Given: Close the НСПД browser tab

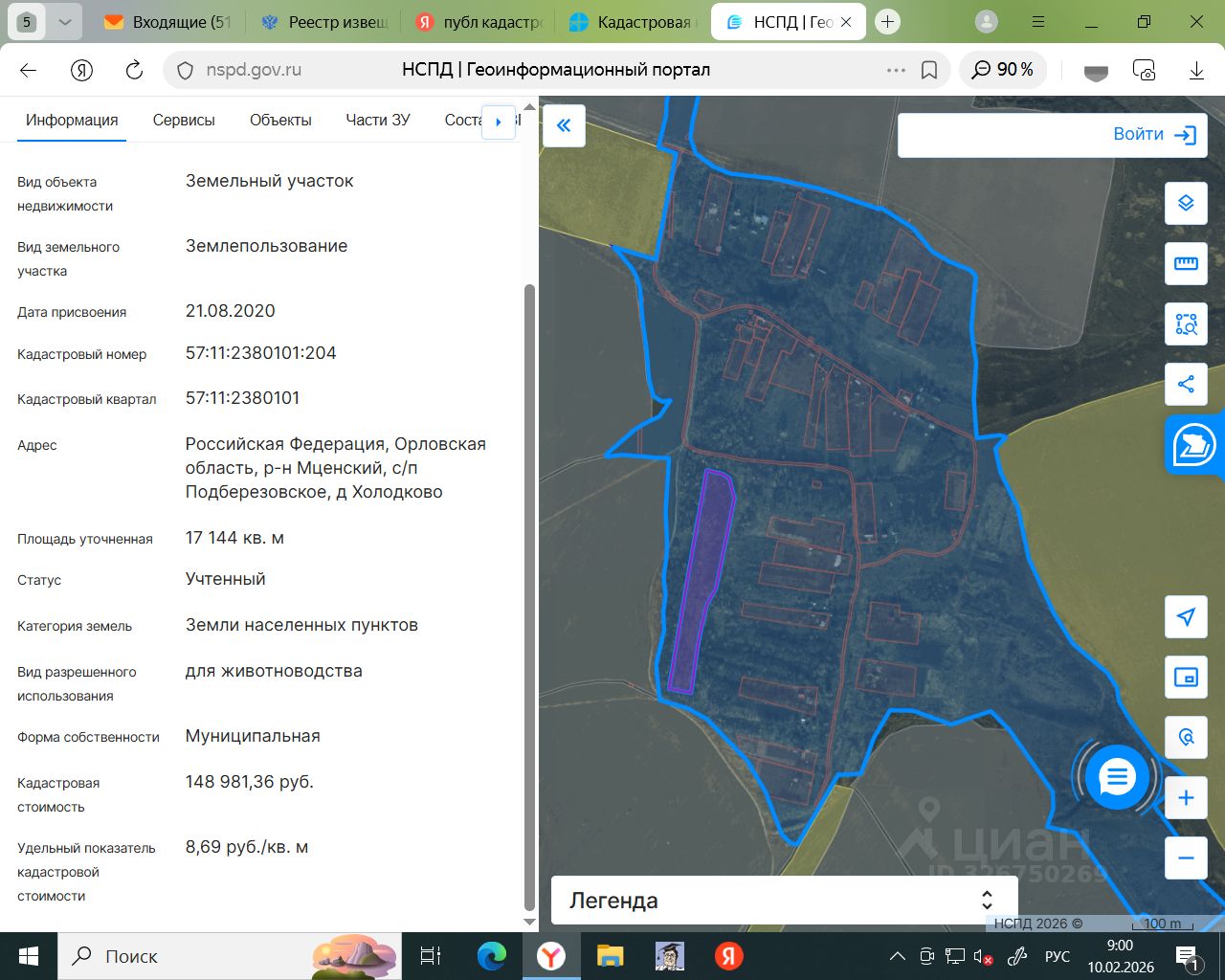Looking at the screenshot, I should coord(846,22).
